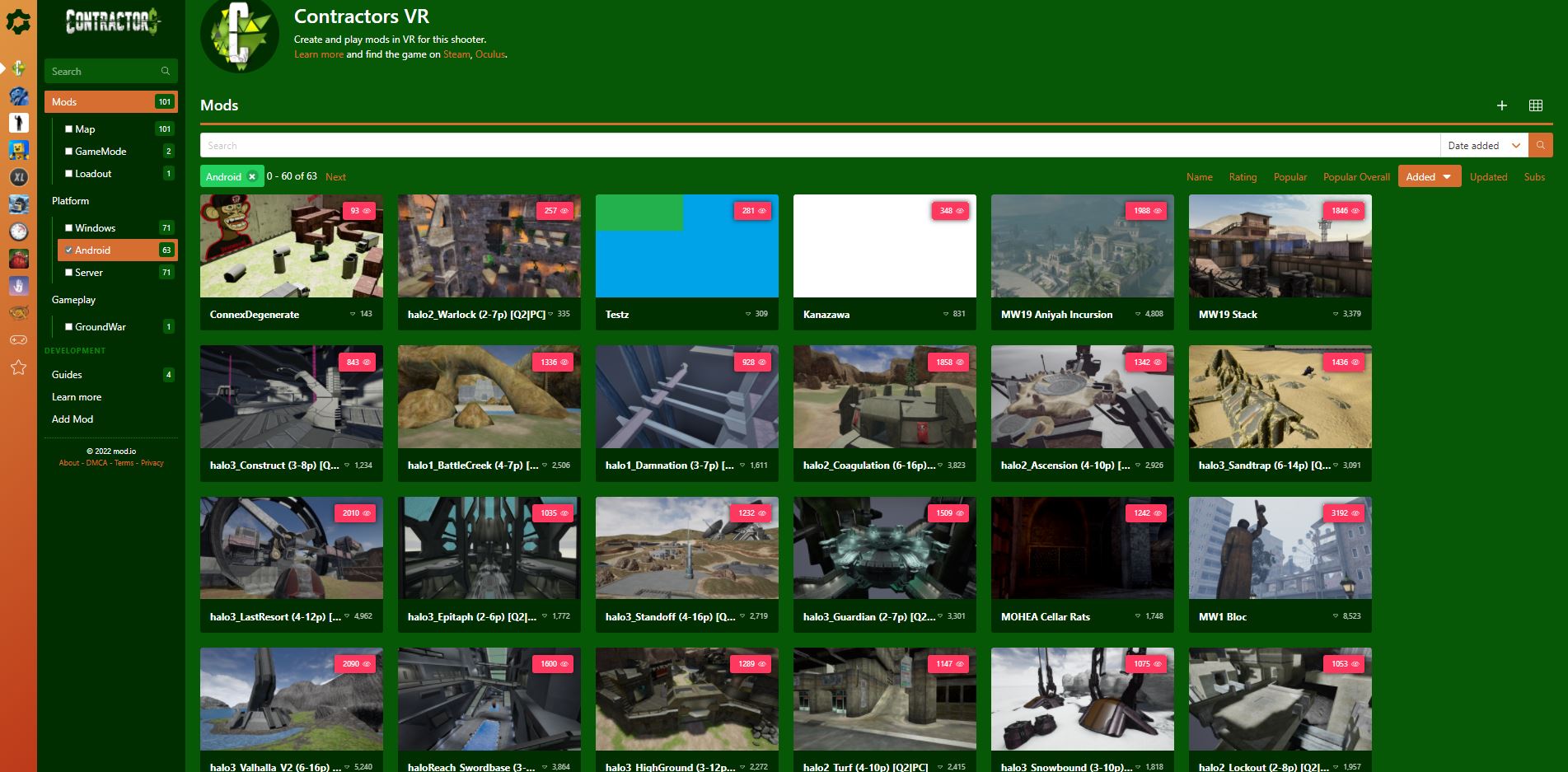Check the GroundWar gameplay checkbox
Viewport: 1568px width, 772px height.
[x=69, y=327]
